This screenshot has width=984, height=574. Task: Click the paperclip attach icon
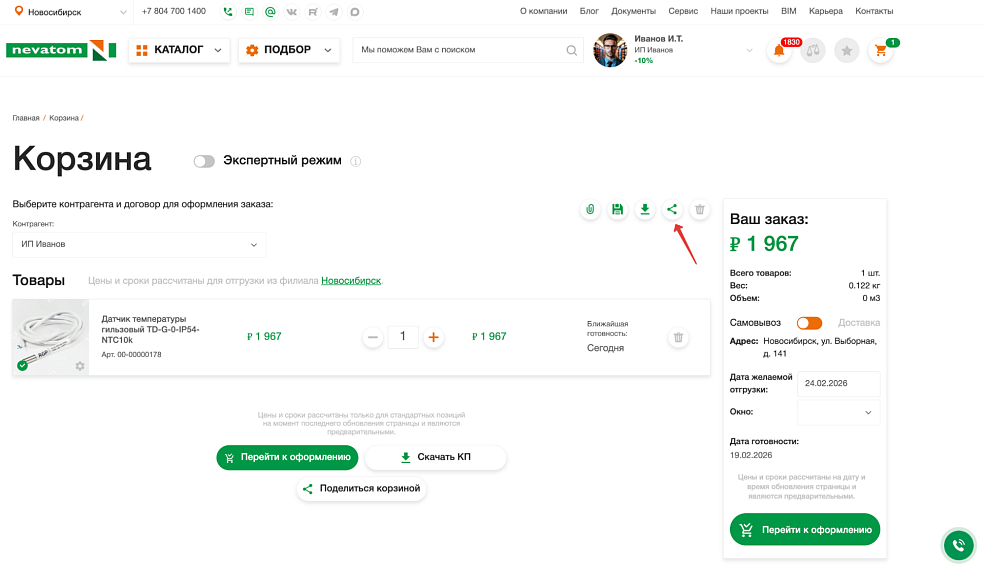pyautogui.click(x=590, y=209)
